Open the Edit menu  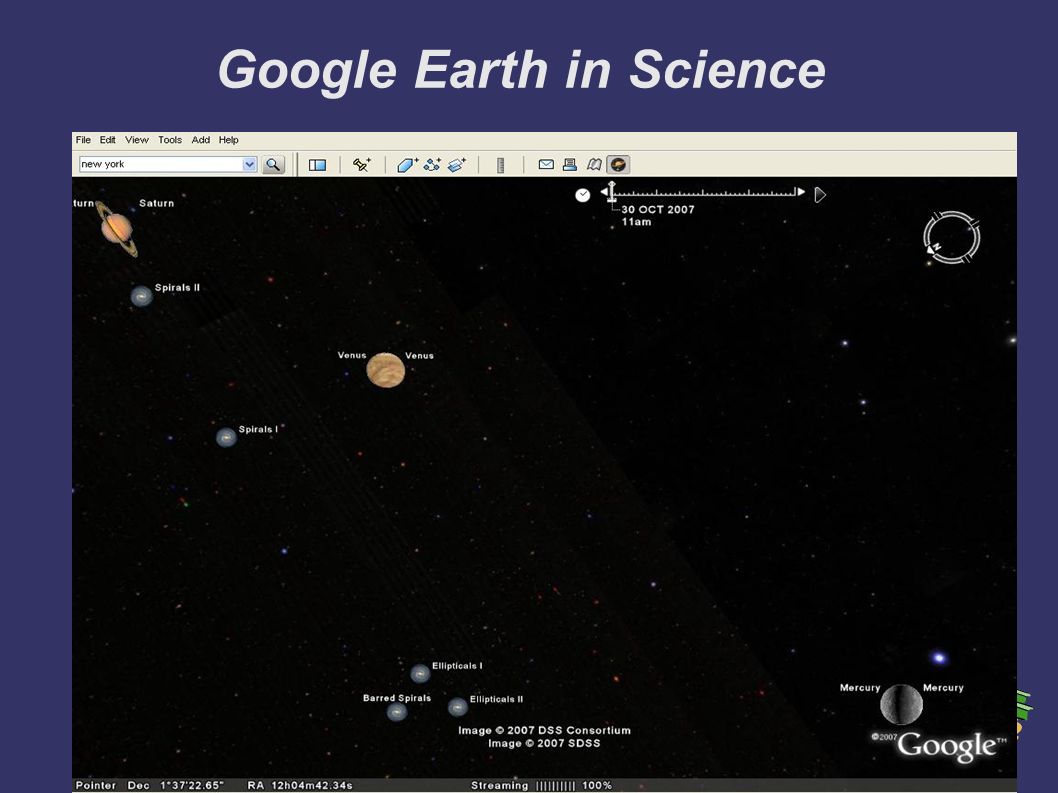click(x=107, y=140)
